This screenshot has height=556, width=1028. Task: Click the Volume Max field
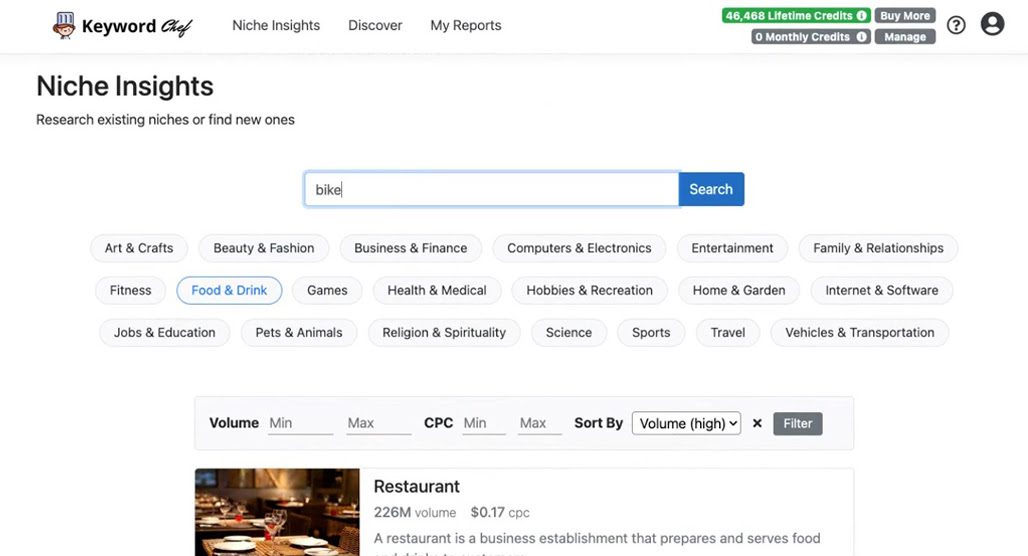pyautogui.click(x=378, y=424)
